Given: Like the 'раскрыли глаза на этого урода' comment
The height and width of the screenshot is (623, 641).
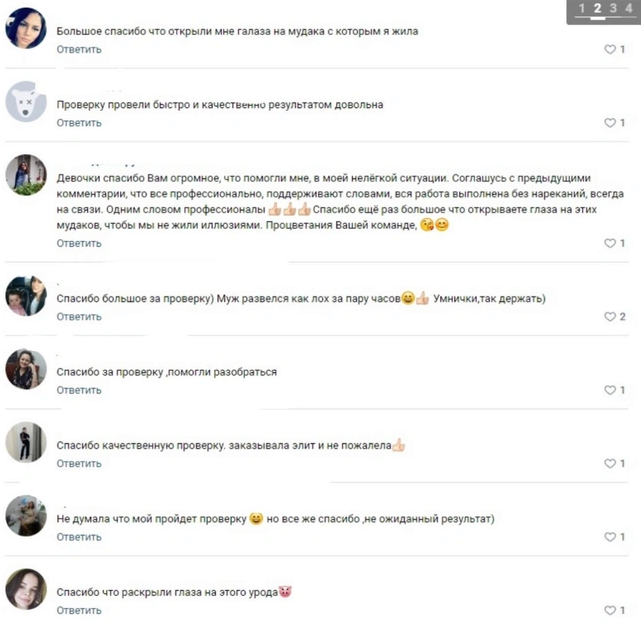Looking at the screenshot, I should pos(614,610).
